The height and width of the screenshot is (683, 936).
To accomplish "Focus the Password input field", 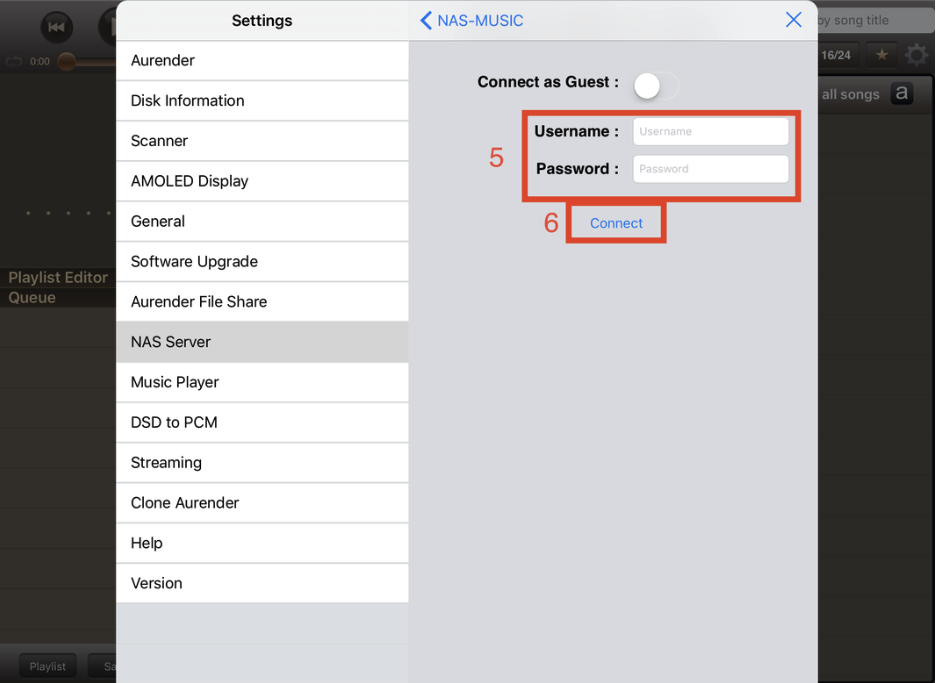I will [710, 169].
